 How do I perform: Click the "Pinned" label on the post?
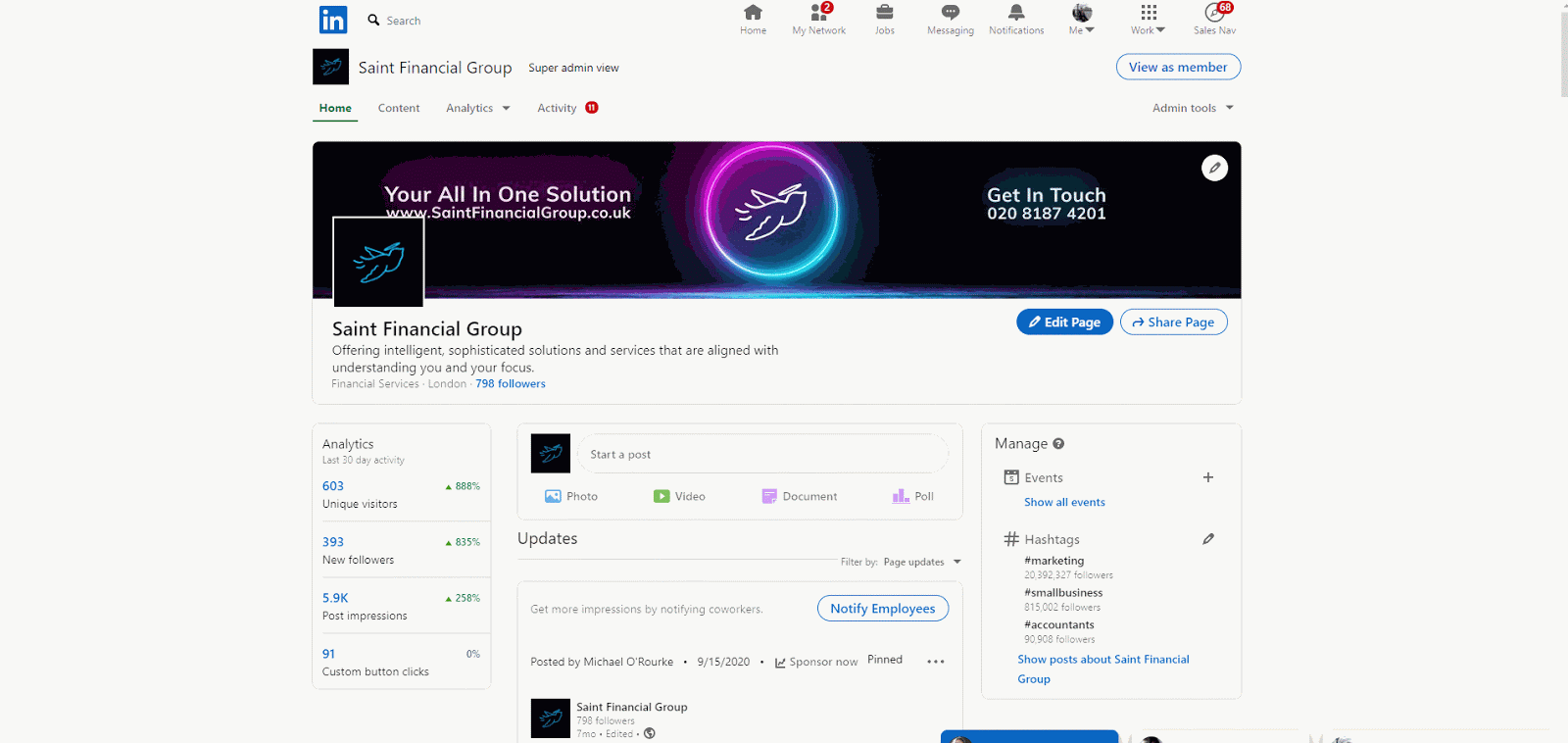point(885,660)
